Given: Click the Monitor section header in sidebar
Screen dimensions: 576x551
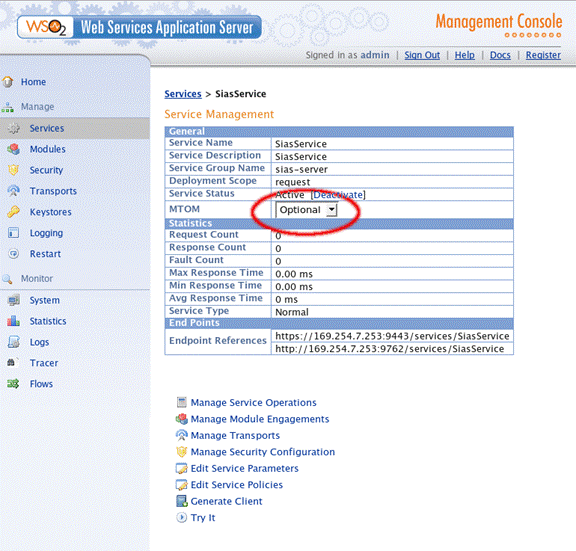Looking at the screenshot, I should [37, 278].
